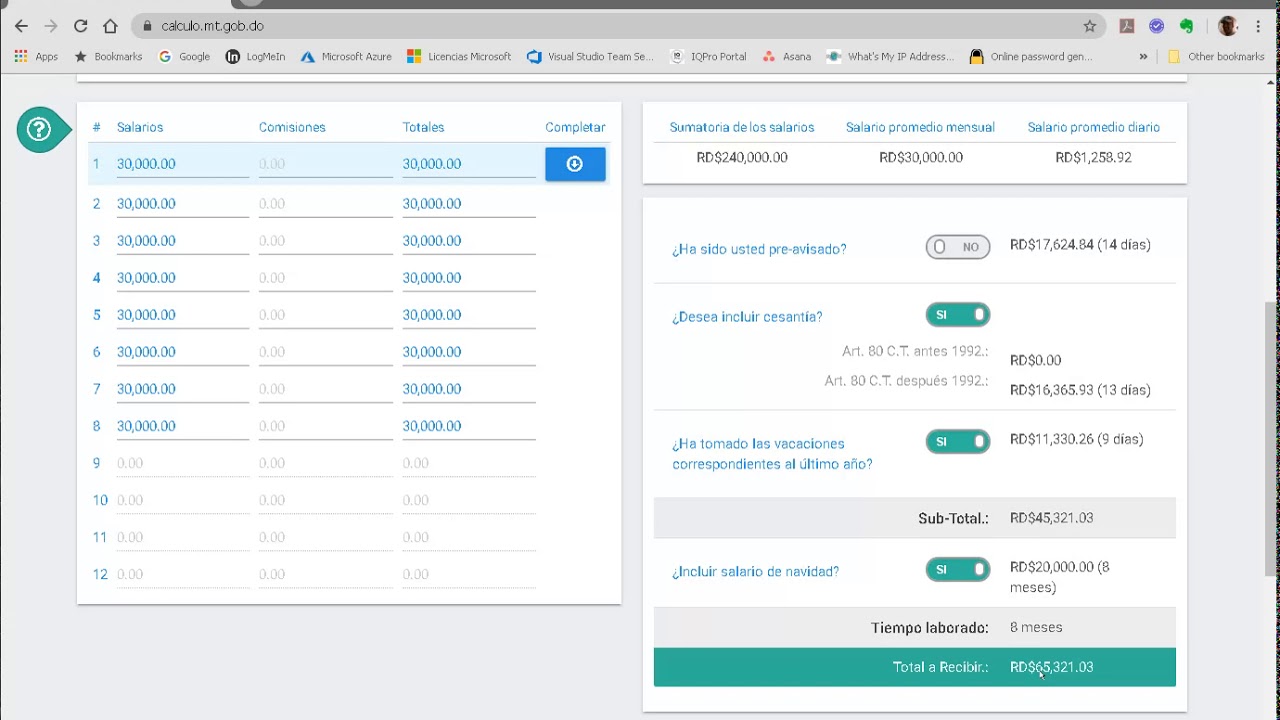Click Sub-Total RD$45,321.03 value
1280x720 pixels.
pyautogui.click(x=1051, y=518)
